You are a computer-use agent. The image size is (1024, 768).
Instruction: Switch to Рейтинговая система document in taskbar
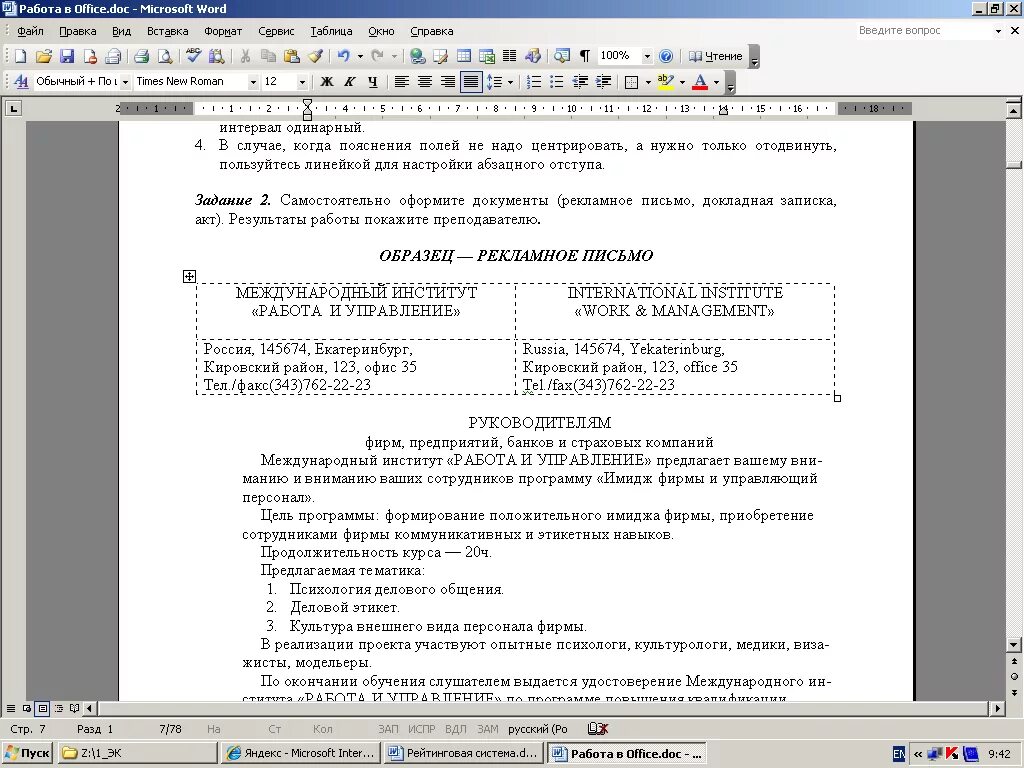point(463,753)
